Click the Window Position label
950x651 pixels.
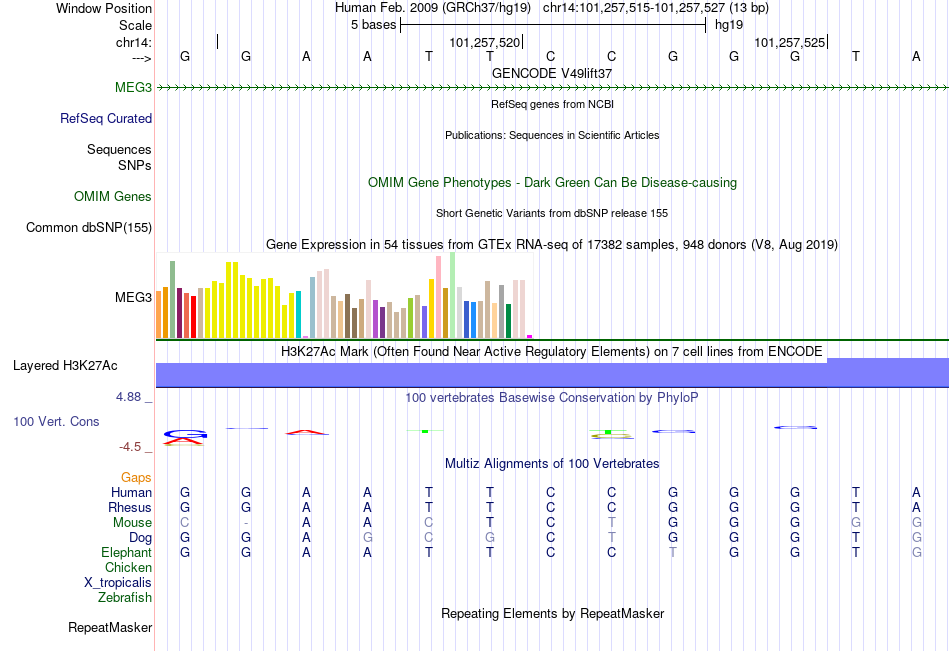coord(104,8)
